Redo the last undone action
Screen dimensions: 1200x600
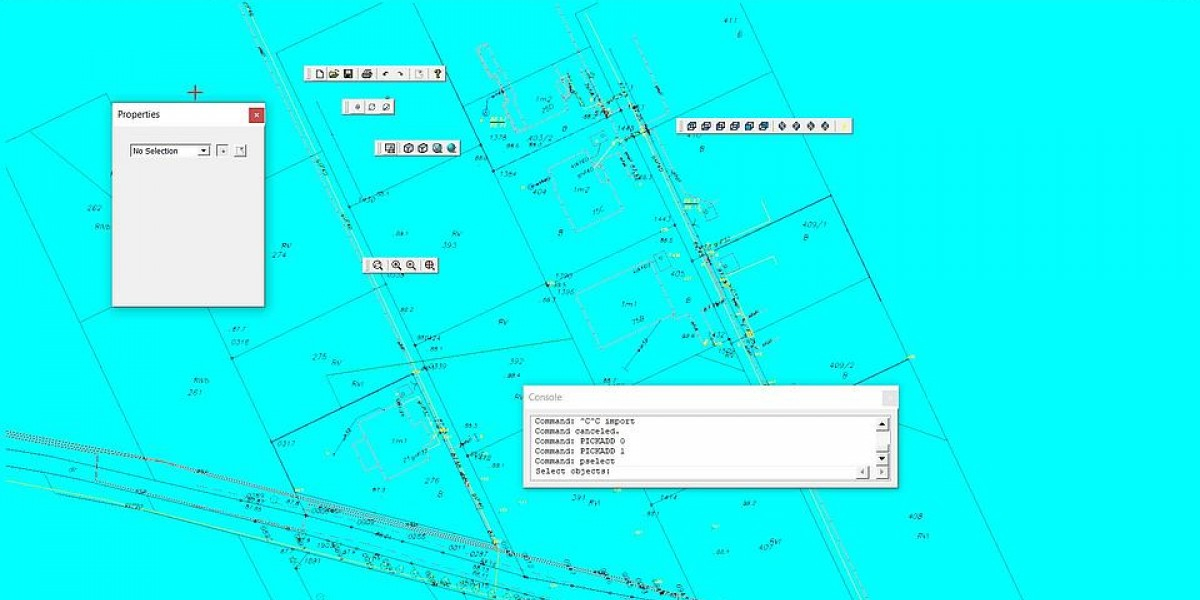click(401, 74)
